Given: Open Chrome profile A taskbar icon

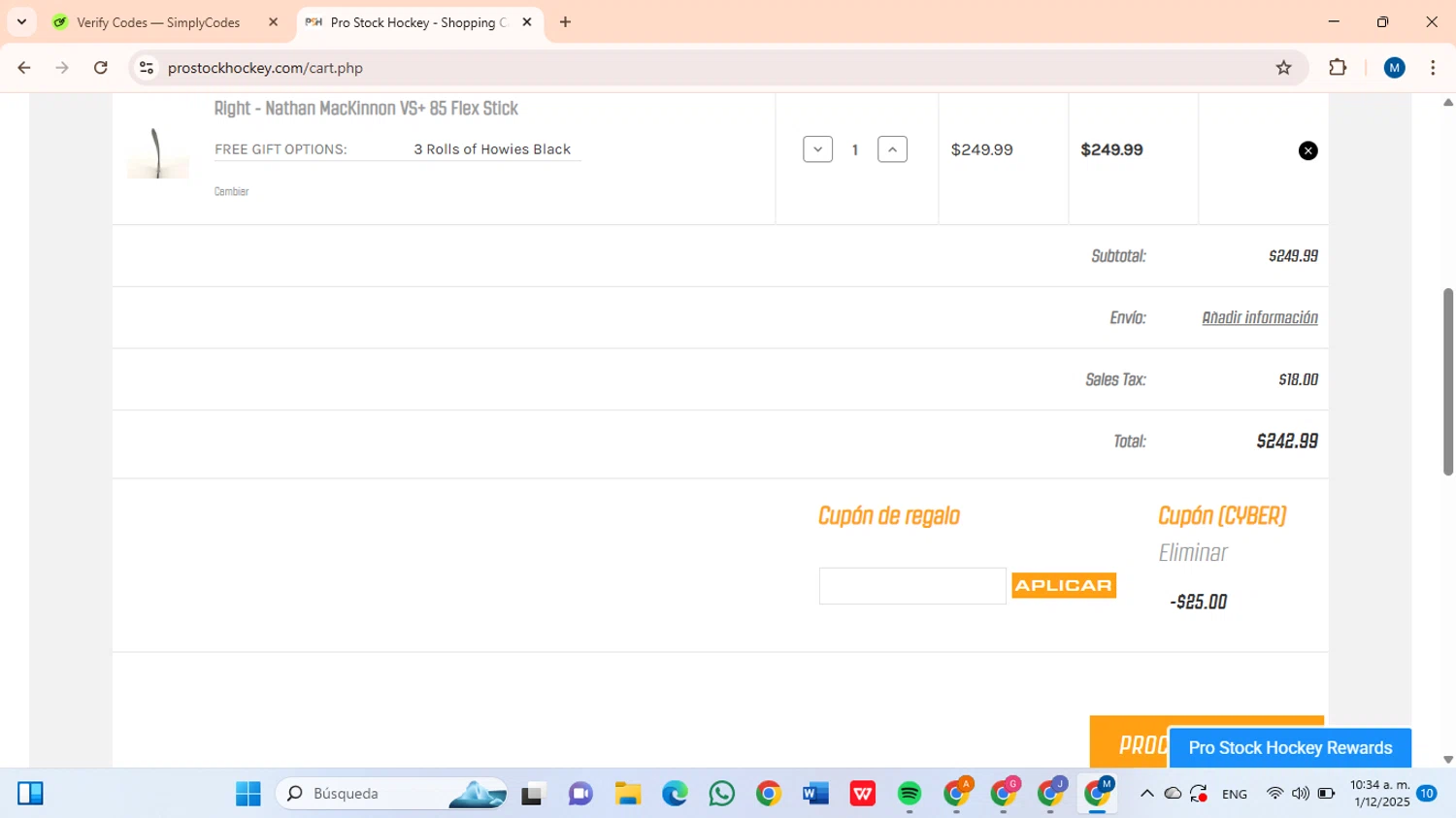Looking at the screenshot, I should (x=957, y=794).
